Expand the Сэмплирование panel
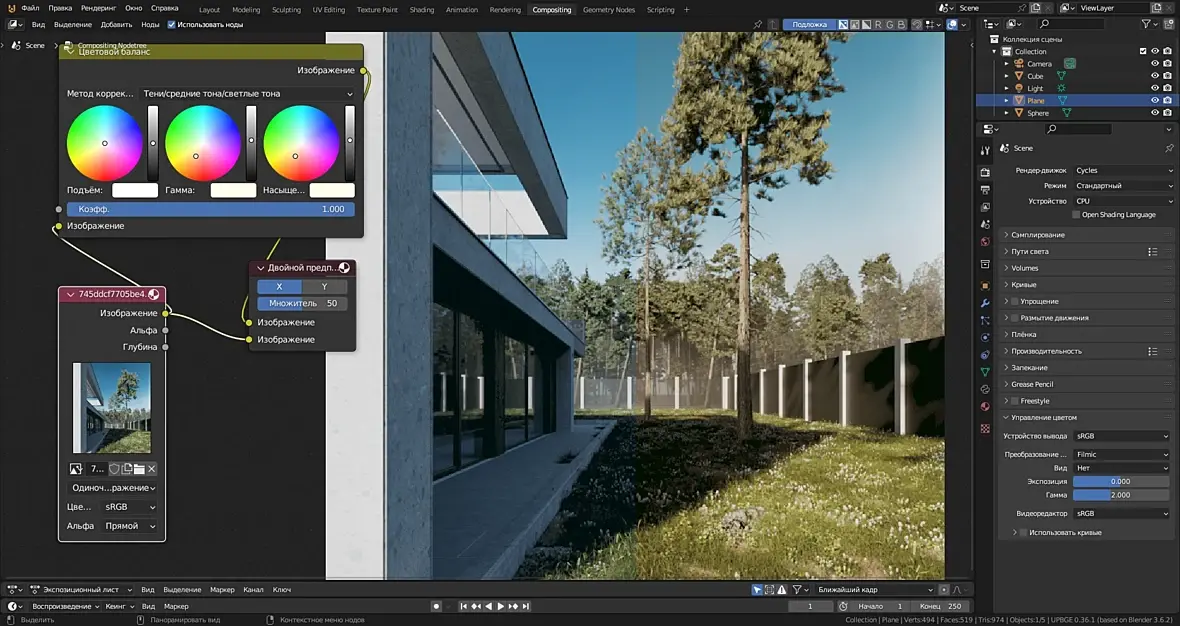 [1038, 234]
